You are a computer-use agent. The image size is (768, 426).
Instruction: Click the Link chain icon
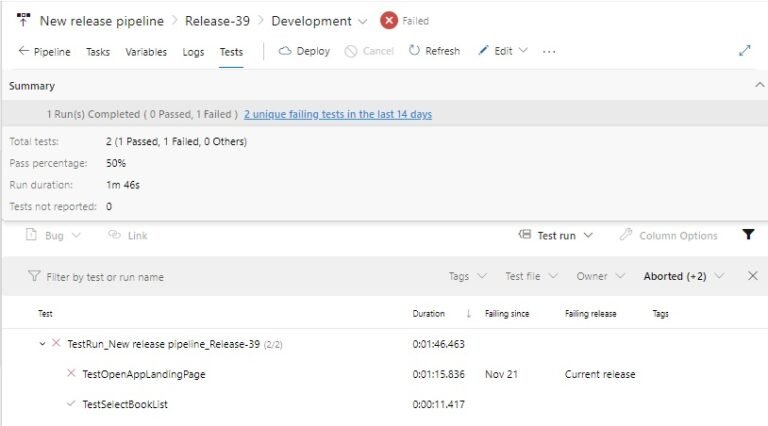(x=114, y=235)
